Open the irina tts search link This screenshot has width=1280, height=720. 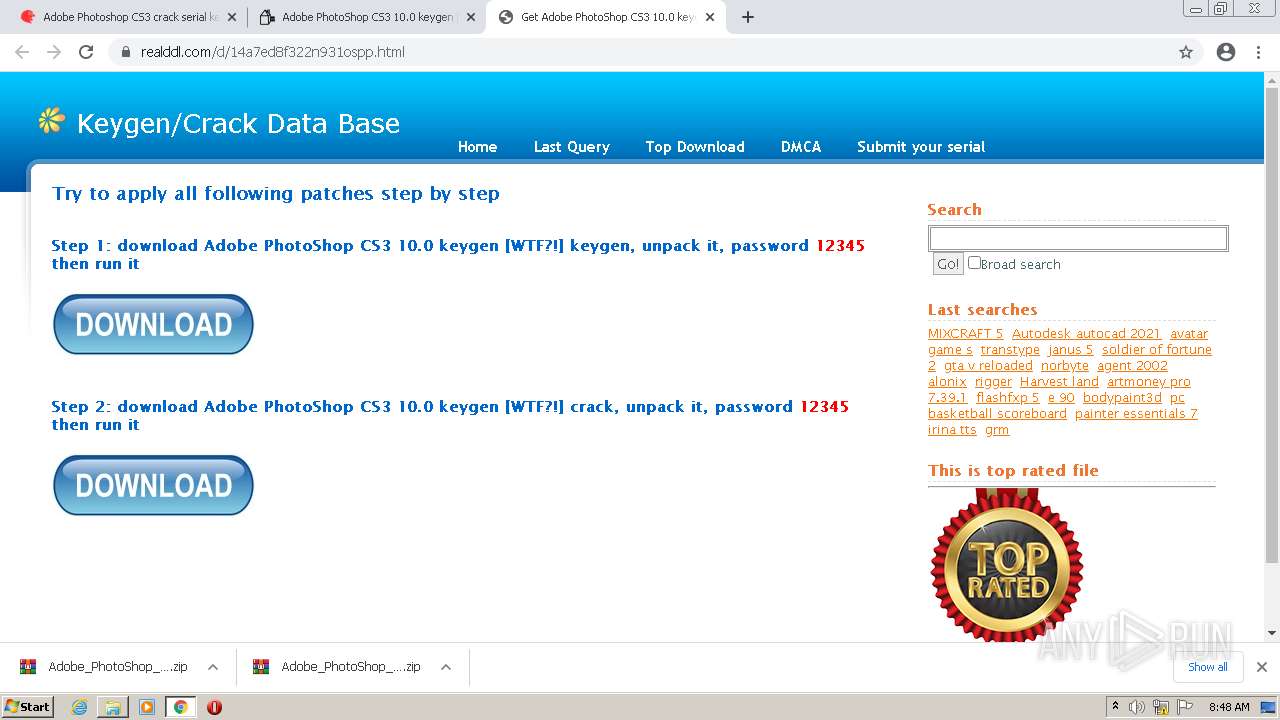(x=952, y=430)
